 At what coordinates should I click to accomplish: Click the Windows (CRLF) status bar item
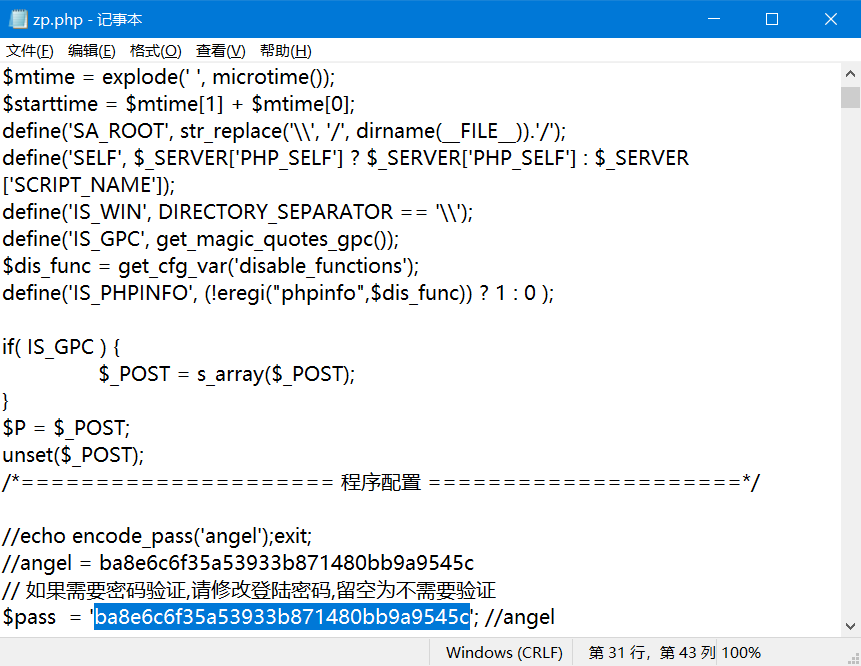[x=504, y=651]
